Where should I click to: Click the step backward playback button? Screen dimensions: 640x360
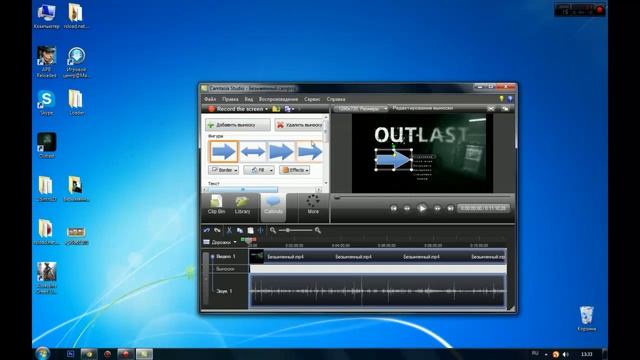pyautogui.click(x=407, y=208)
